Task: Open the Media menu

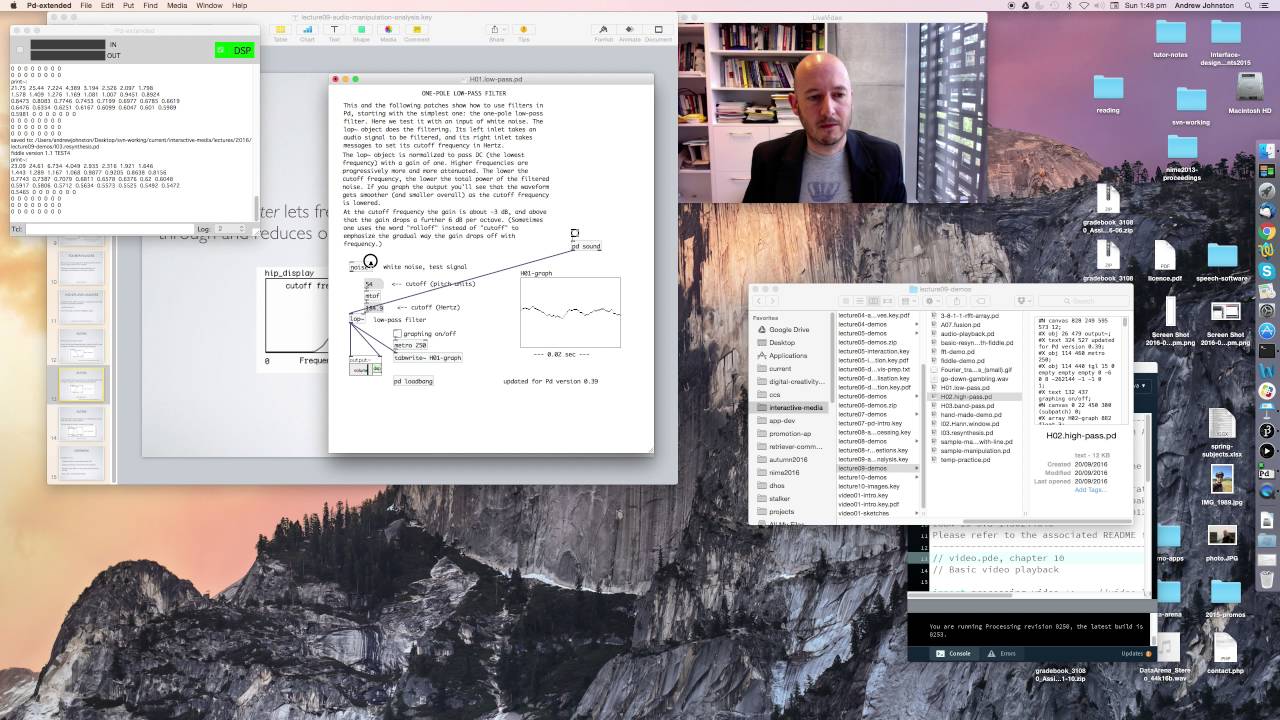Action: (177, 5)
